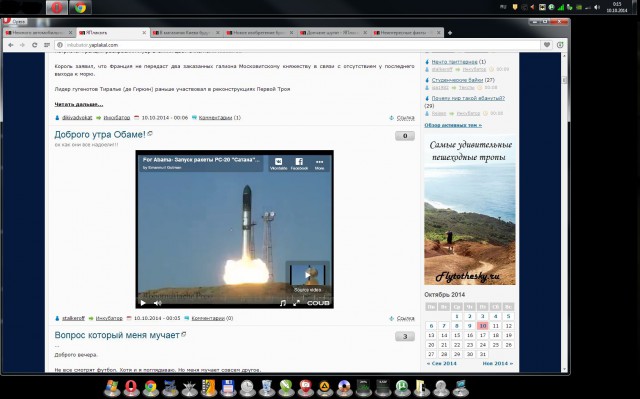Click the floppy disk dock icon
This screenshot has width=640, height=399.
228,388
